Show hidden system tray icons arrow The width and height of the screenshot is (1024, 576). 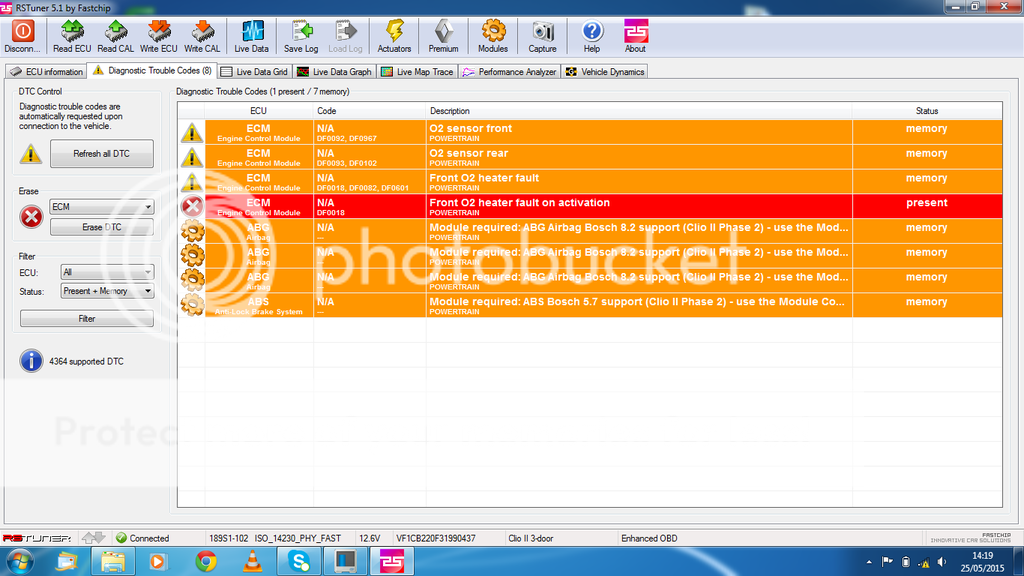pyautogui.click(x=869, y=562)
